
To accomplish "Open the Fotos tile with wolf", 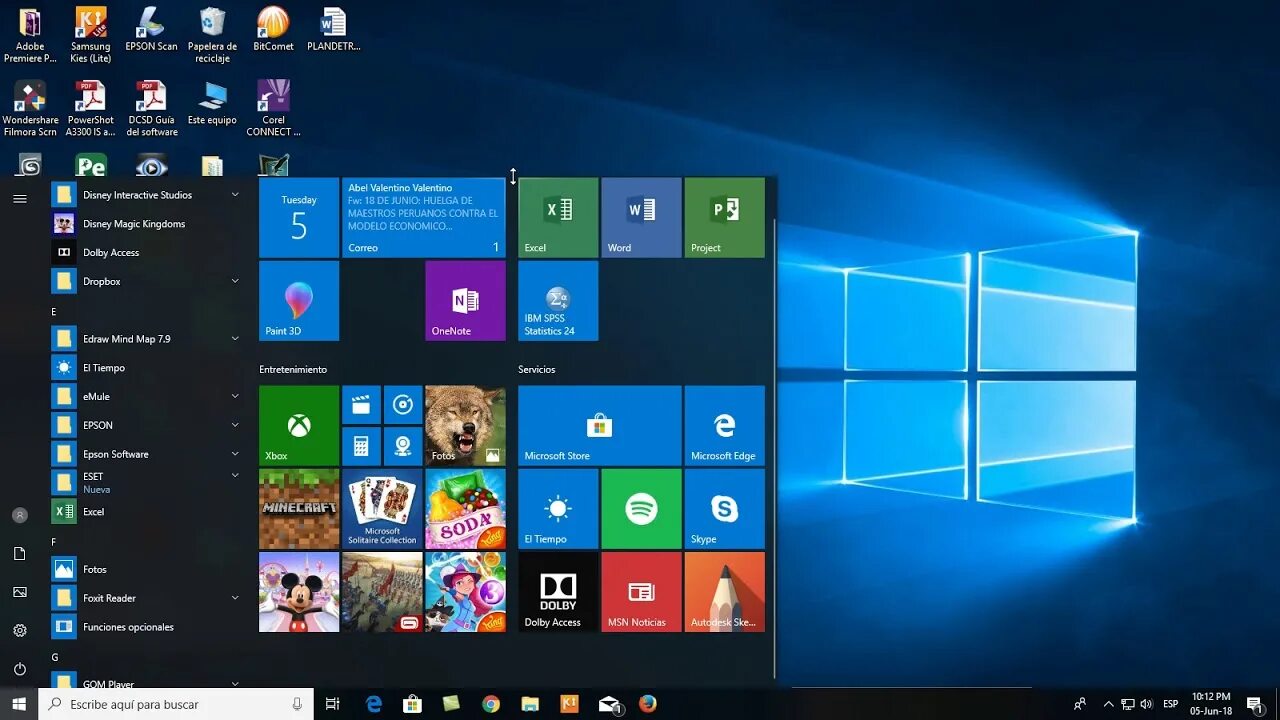I will click(x=465, y=426).
